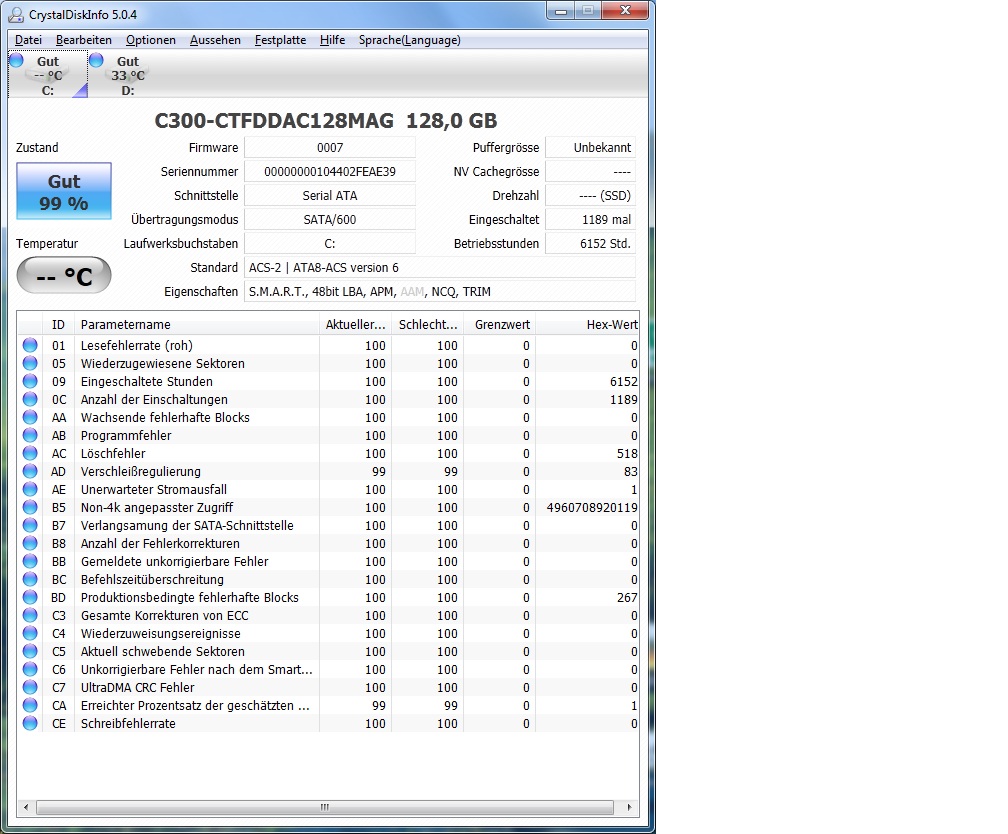
Task: Click status orb for Unerwarteter Stromausfall
Action: pyautogui.click(x=30, y=489)
